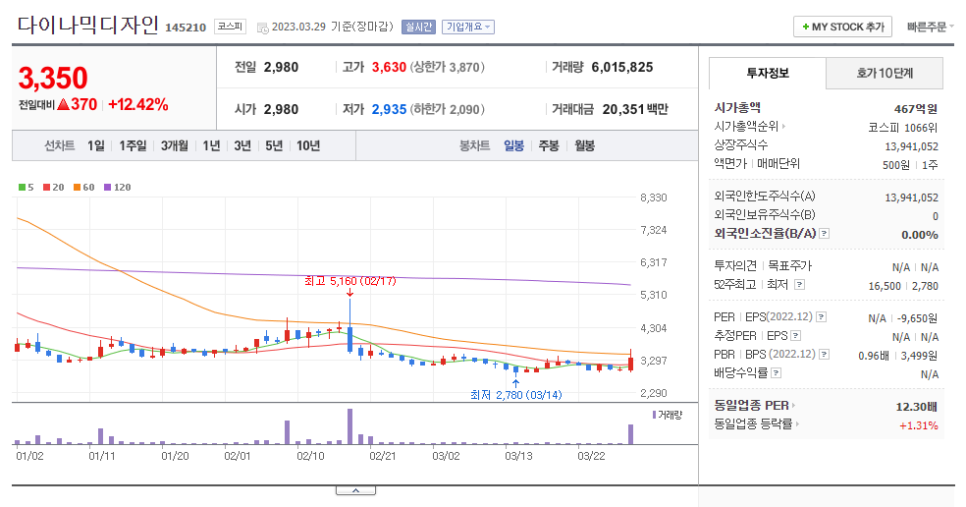Screen dimensions: 966x507
Task: Open the 빠른주문 dropdown
Action: pyautogui.click(x=930, y=26)
